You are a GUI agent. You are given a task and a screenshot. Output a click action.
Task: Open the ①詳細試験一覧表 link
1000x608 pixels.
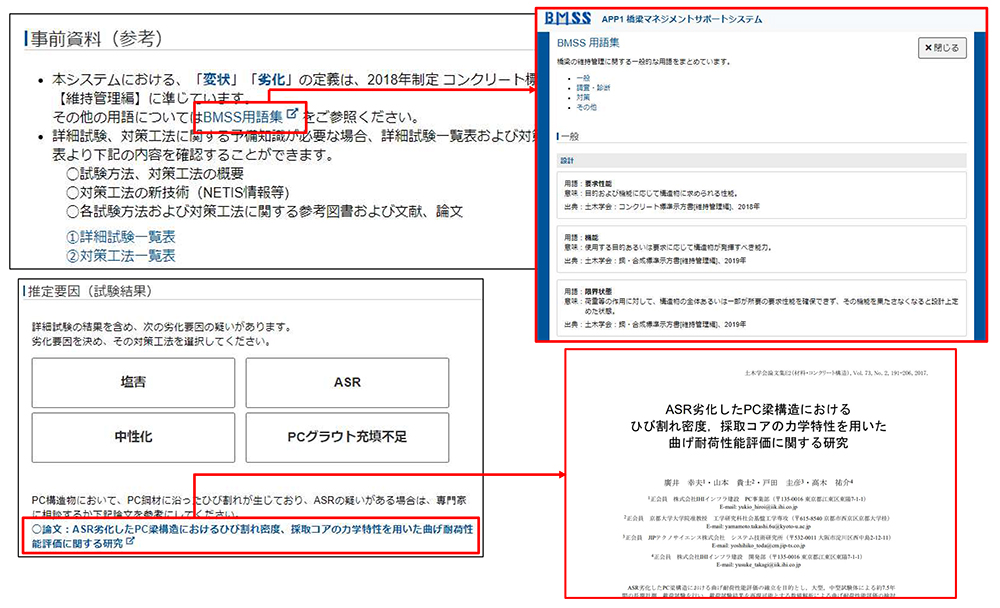(x=120, y=236)
